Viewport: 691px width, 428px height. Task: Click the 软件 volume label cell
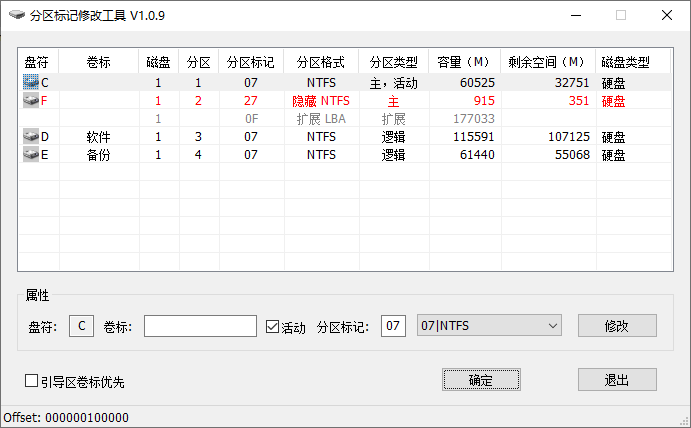point(99,137)
